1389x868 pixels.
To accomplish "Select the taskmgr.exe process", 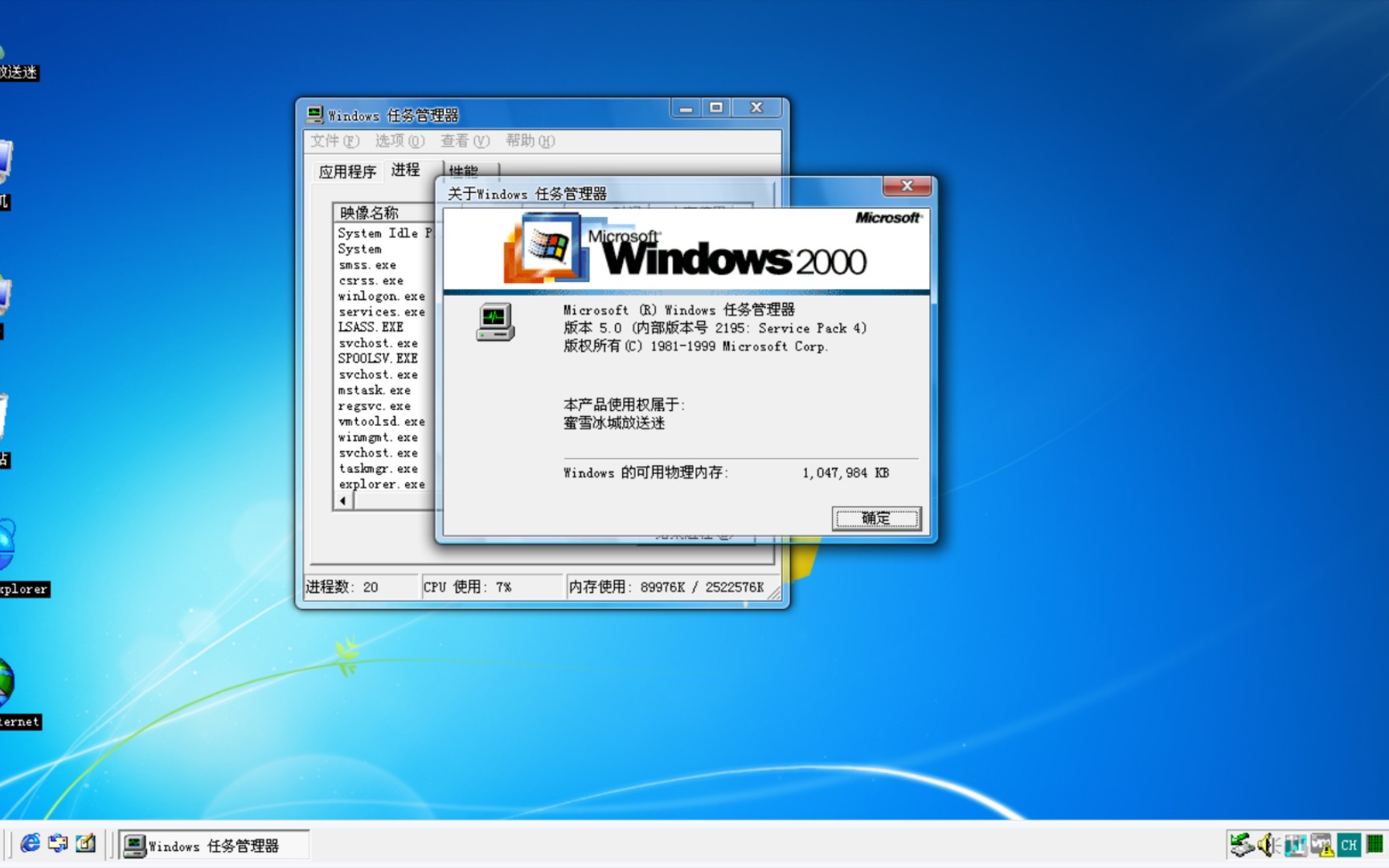I will [x=378, y=469].
